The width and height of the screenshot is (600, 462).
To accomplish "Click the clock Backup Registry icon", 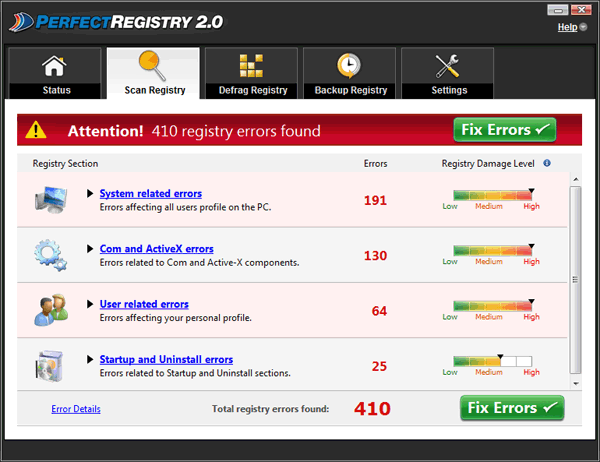I will (x=349, y=66).
